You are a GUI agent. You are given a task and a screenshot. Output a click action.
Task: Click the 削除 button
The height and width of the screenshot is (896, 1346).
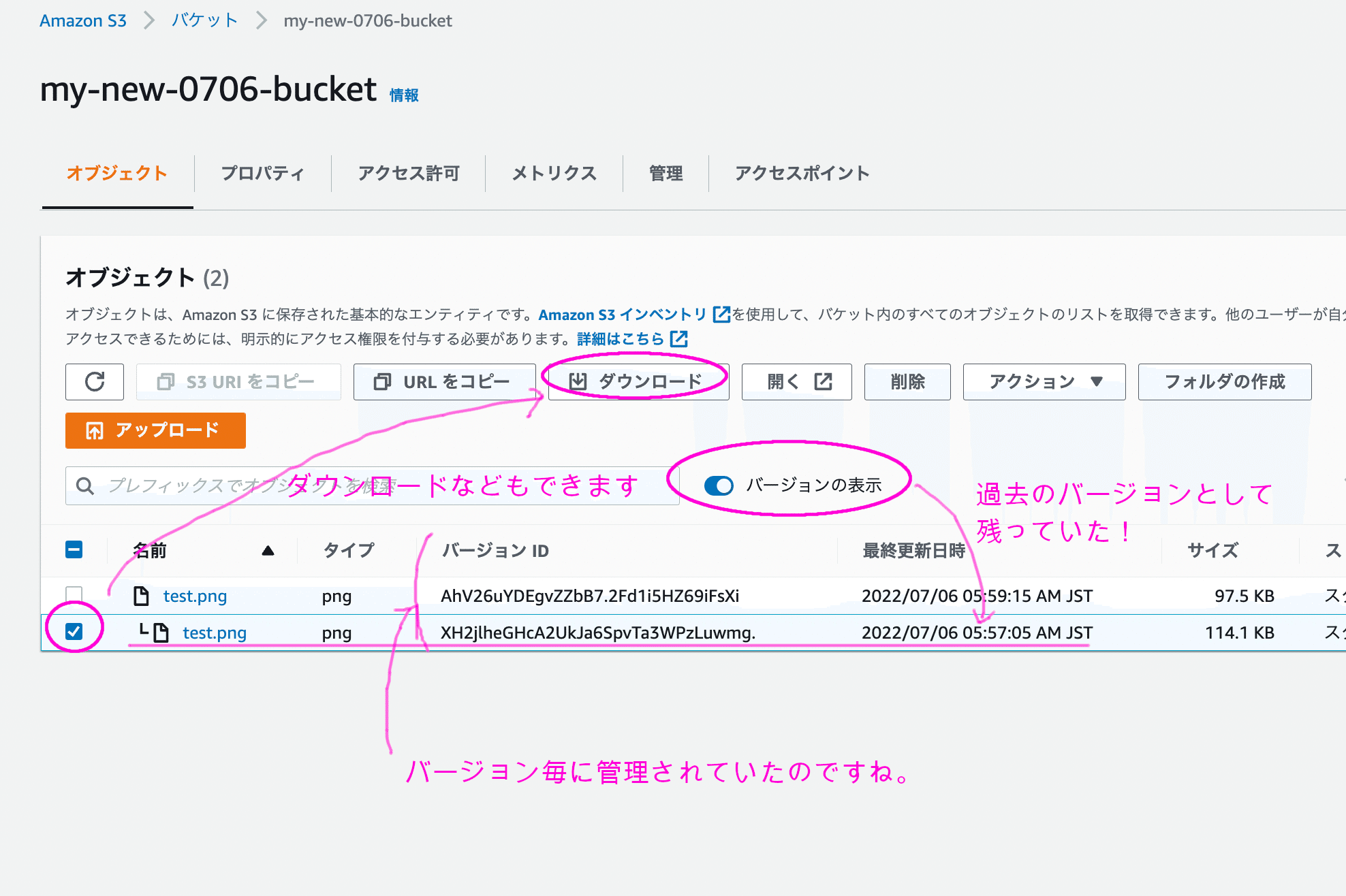pyautogui.click(x=907, y=382)
